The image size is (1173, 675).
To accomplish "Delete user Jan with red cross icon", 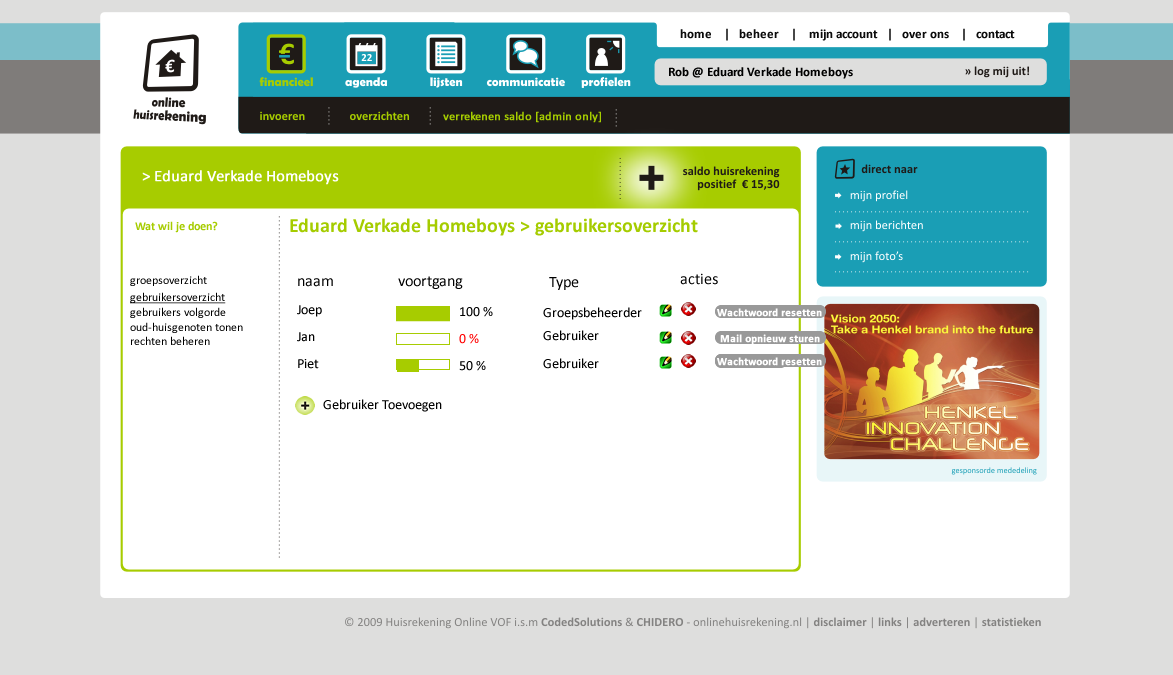I will pyautogui.click(x=688, y=338).
